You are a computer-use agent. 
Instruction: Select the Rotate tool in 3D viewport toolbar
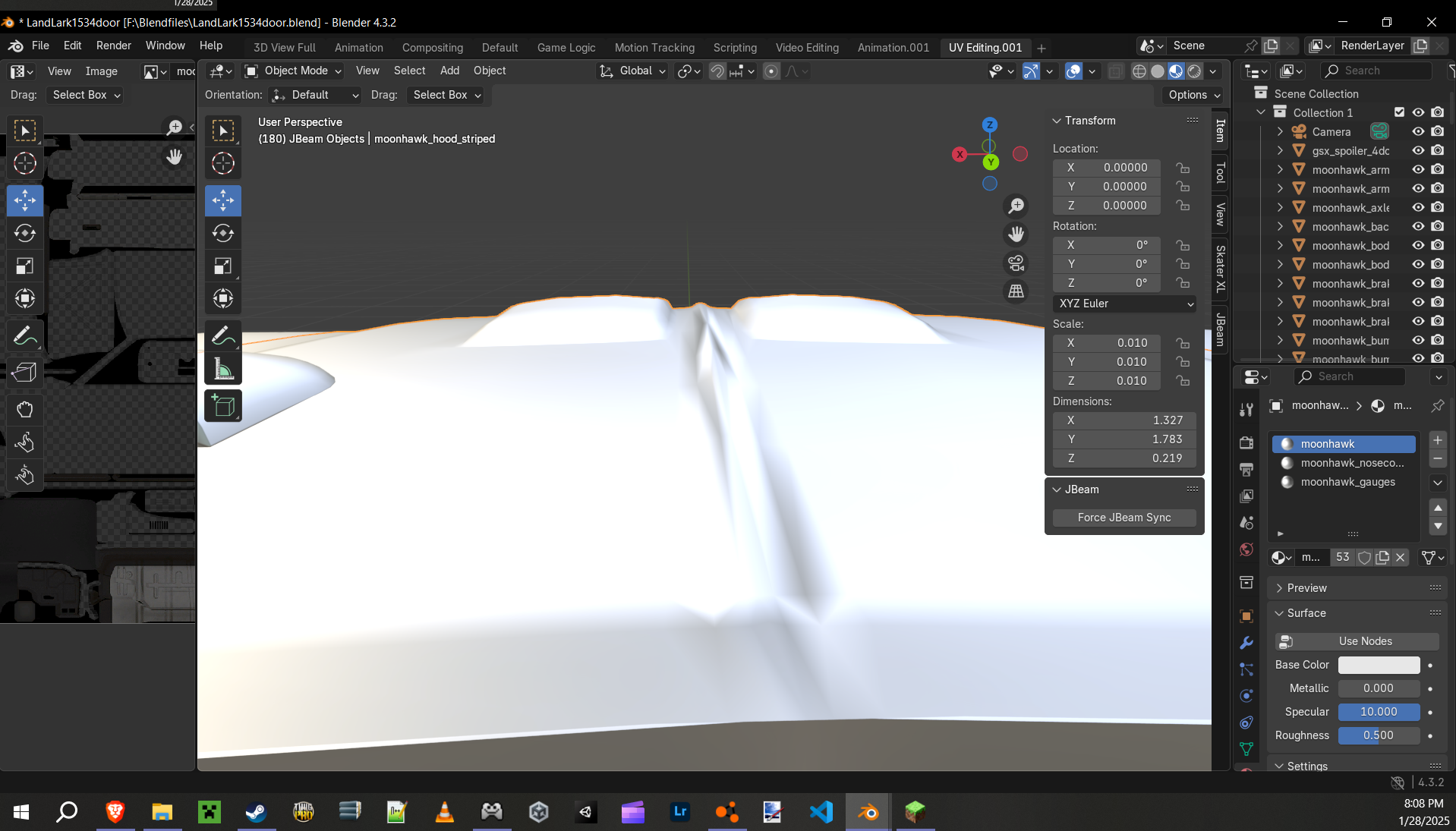(223, 233)
